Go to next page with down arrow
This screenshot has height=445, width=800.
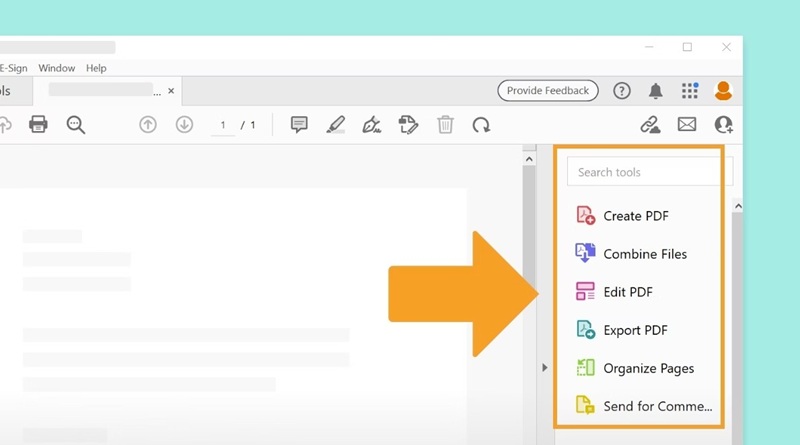point(184,125)
